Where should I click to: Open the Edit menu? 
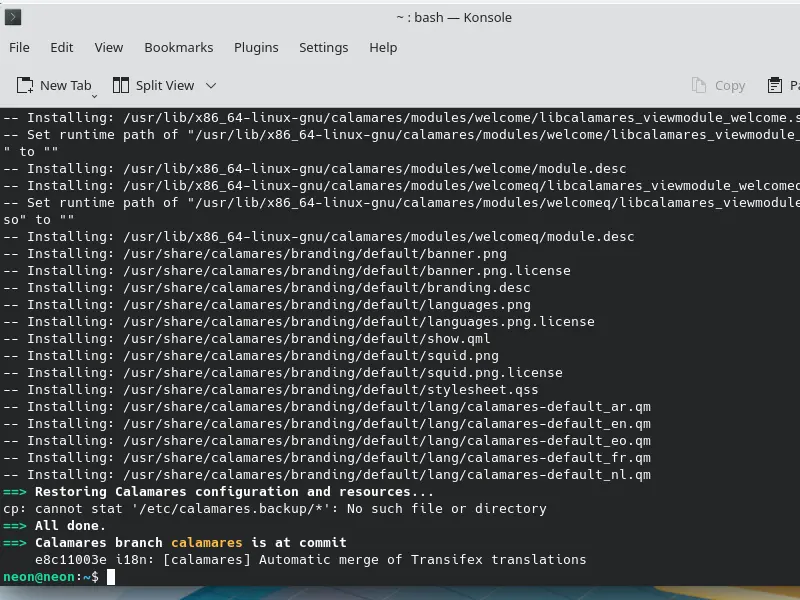coord(62,47)
